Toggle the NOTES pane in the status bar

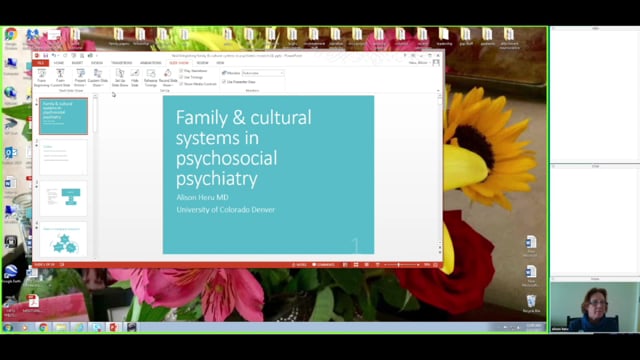point(299,265)
